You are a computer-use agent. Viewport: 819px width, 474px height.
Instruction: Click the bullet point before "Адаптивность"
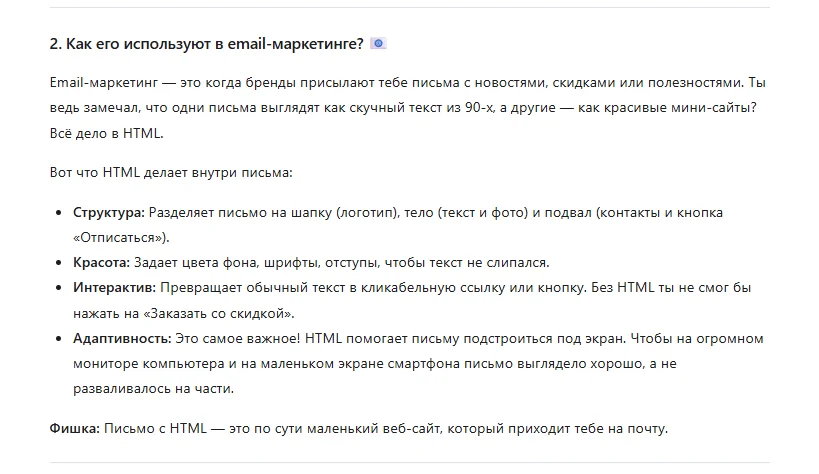coord(59,340)
